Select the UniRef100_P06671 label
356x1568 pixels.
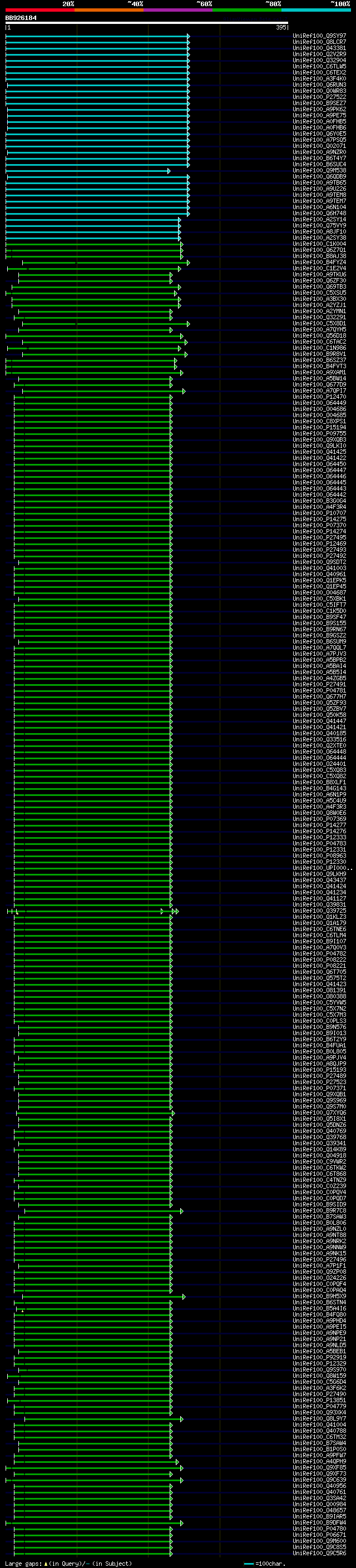pyautogui.click(x=319, y=1535)
